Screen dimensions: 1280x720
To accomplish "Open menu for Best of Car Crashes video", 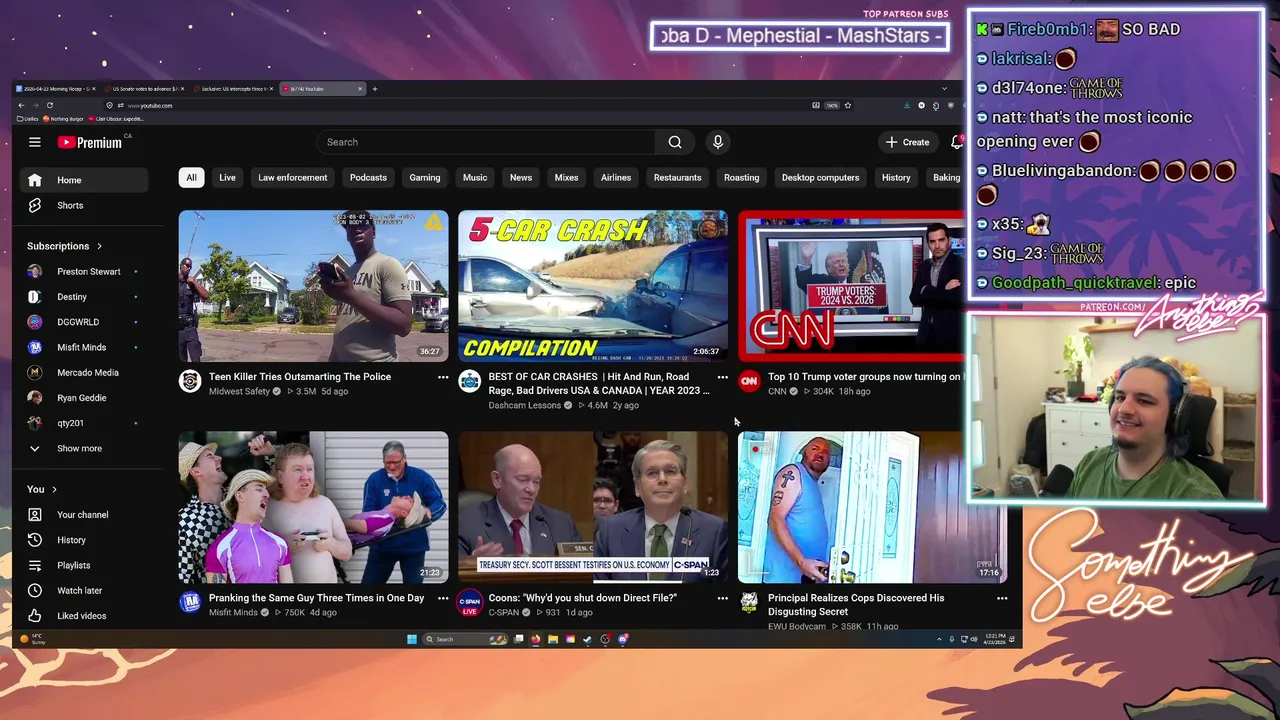I will 722,377.
